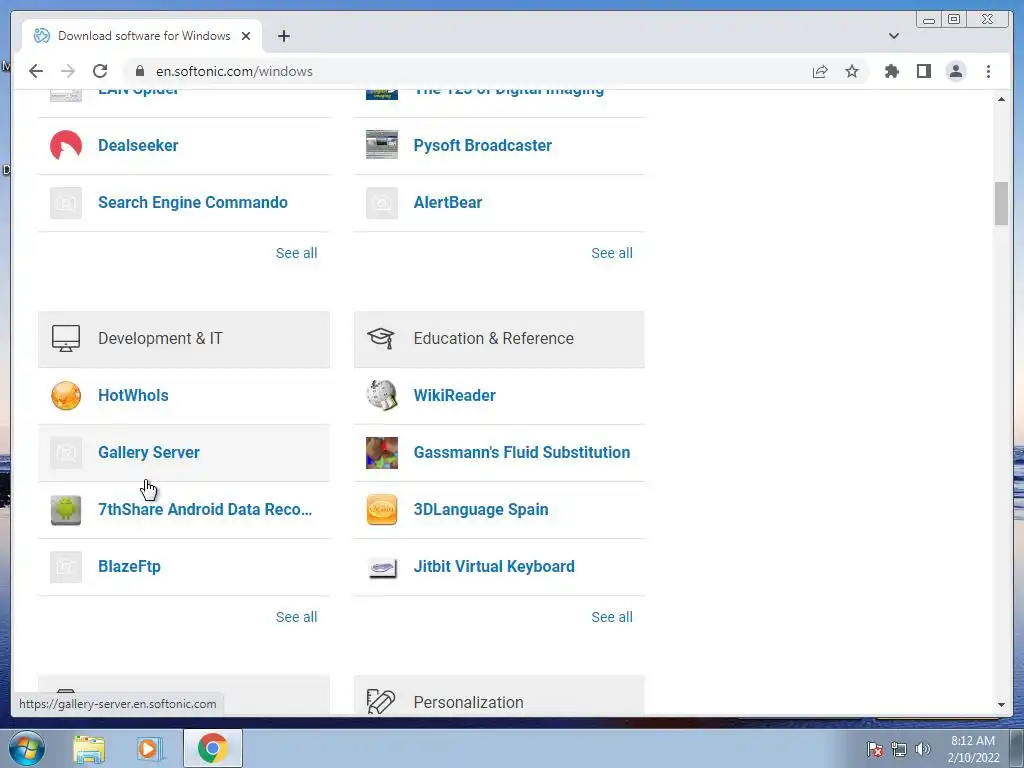Open a new tab with the plus button

[x=283, y=36]
